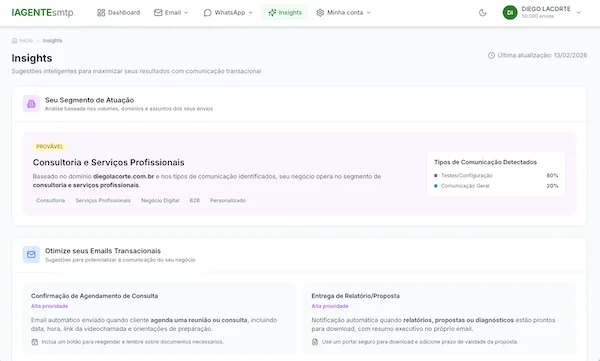Viewport: 600px width, 361px height.
Task: Click the DI user avatar
Action: pos(510,13)
